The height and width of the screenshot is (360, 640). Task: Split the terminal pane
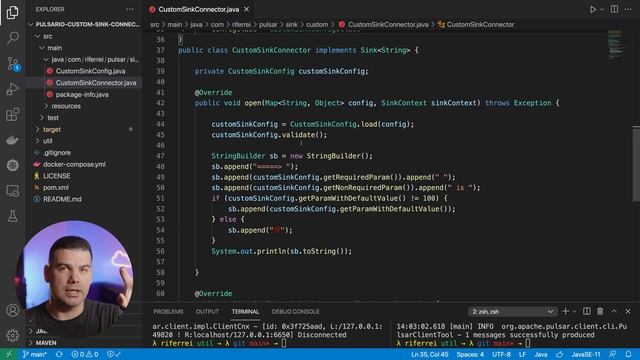tap(587, 311)
